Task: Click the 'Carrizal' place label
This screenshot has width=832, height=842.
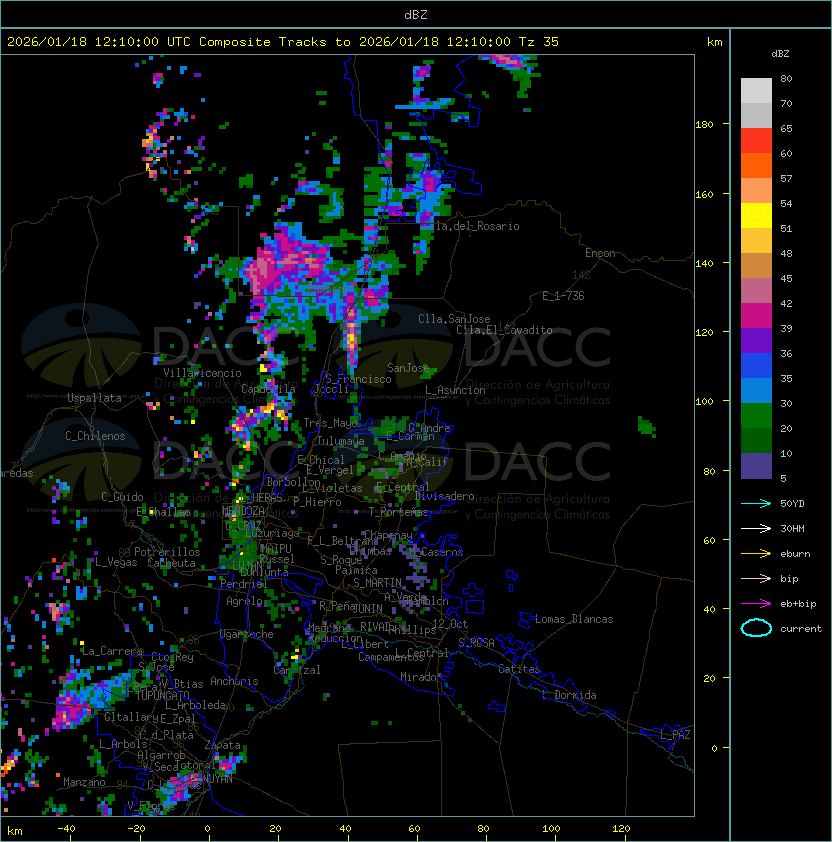Action: [297, 670]
